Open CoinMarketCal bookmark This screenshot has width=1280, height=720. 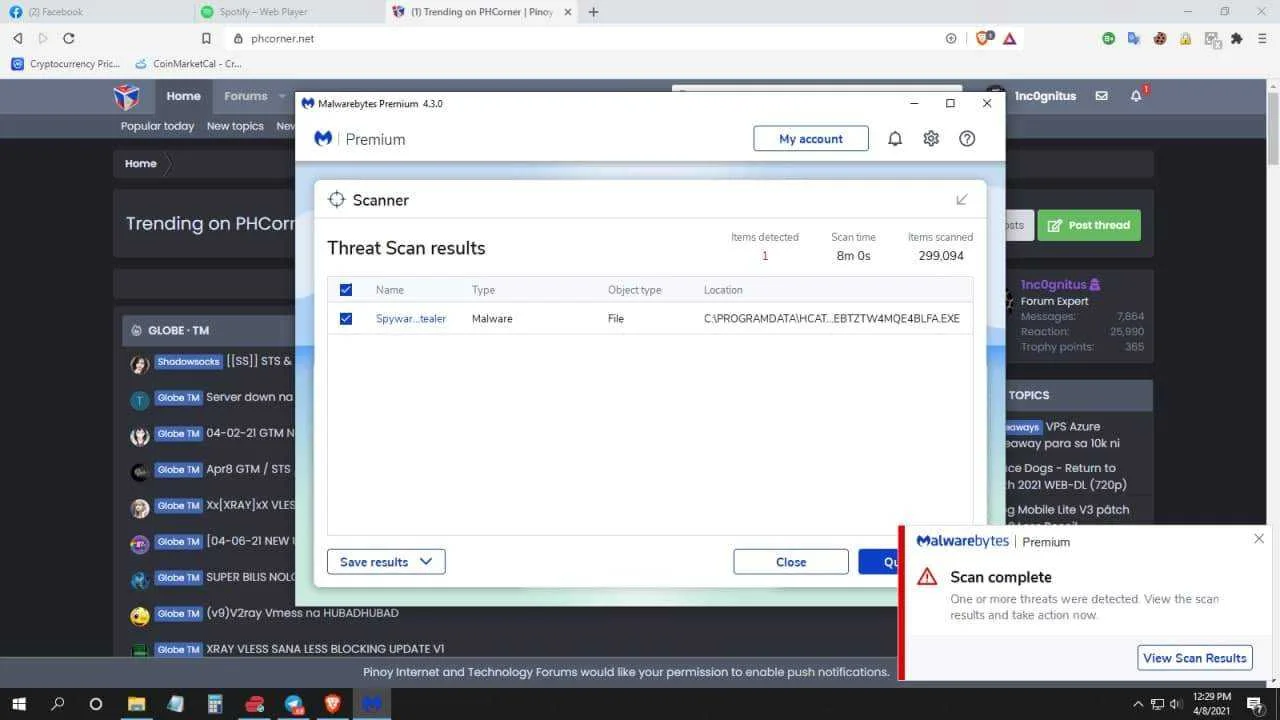[x=188, y=63]
